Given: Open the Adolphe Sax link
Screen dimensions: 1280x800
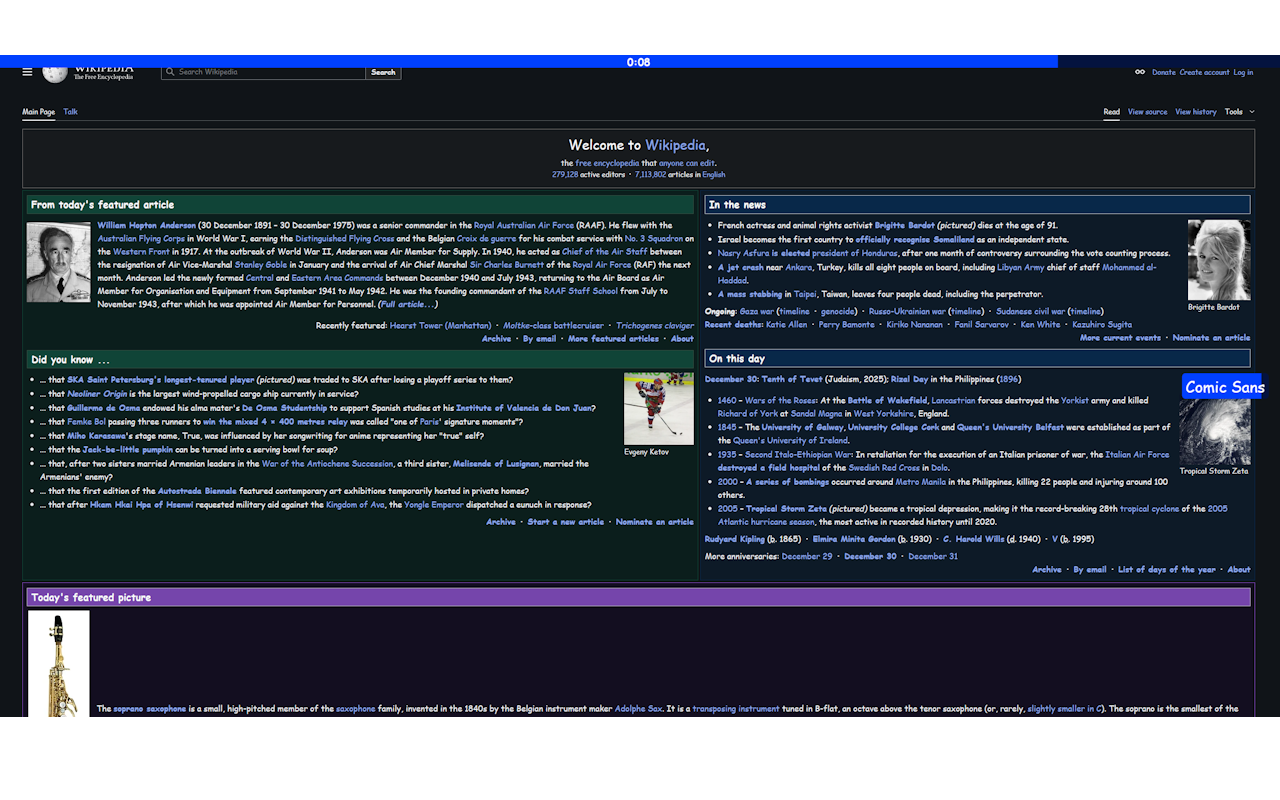Looking at the screenshot, I should 638,709.
